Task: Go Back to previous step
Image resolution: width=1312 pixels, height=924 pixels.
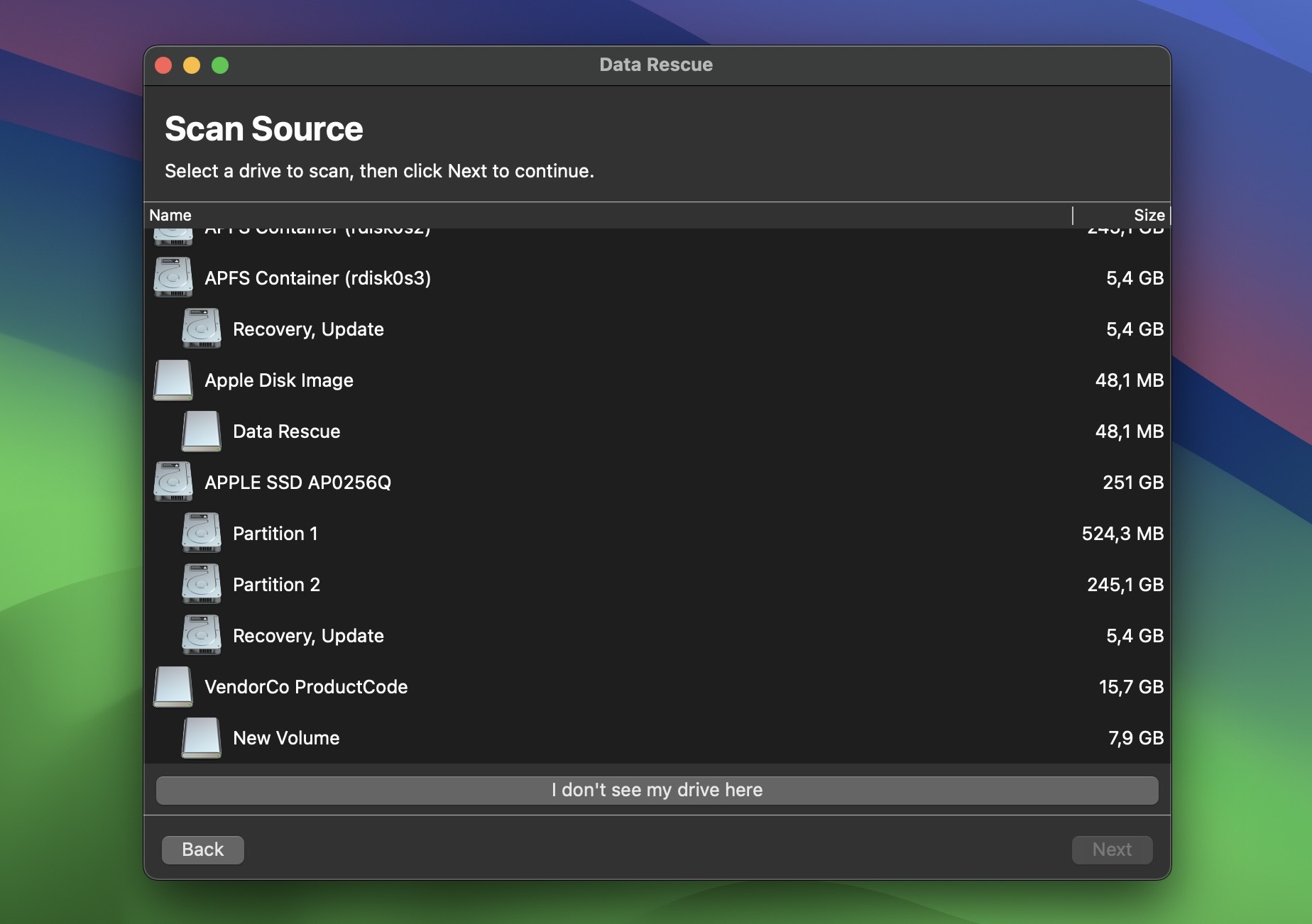Action: tap(203, 849)
